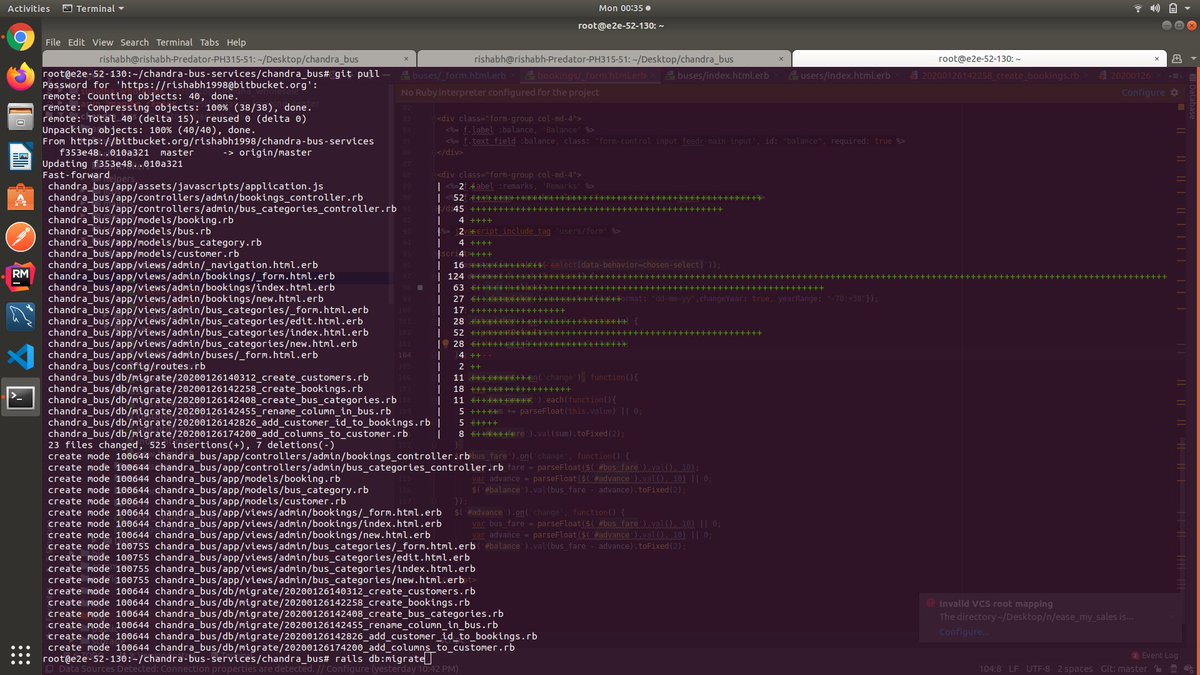Click the Fast-forward line in terminal output
This screenshot has width=1200, height=675.
point(77,175)
